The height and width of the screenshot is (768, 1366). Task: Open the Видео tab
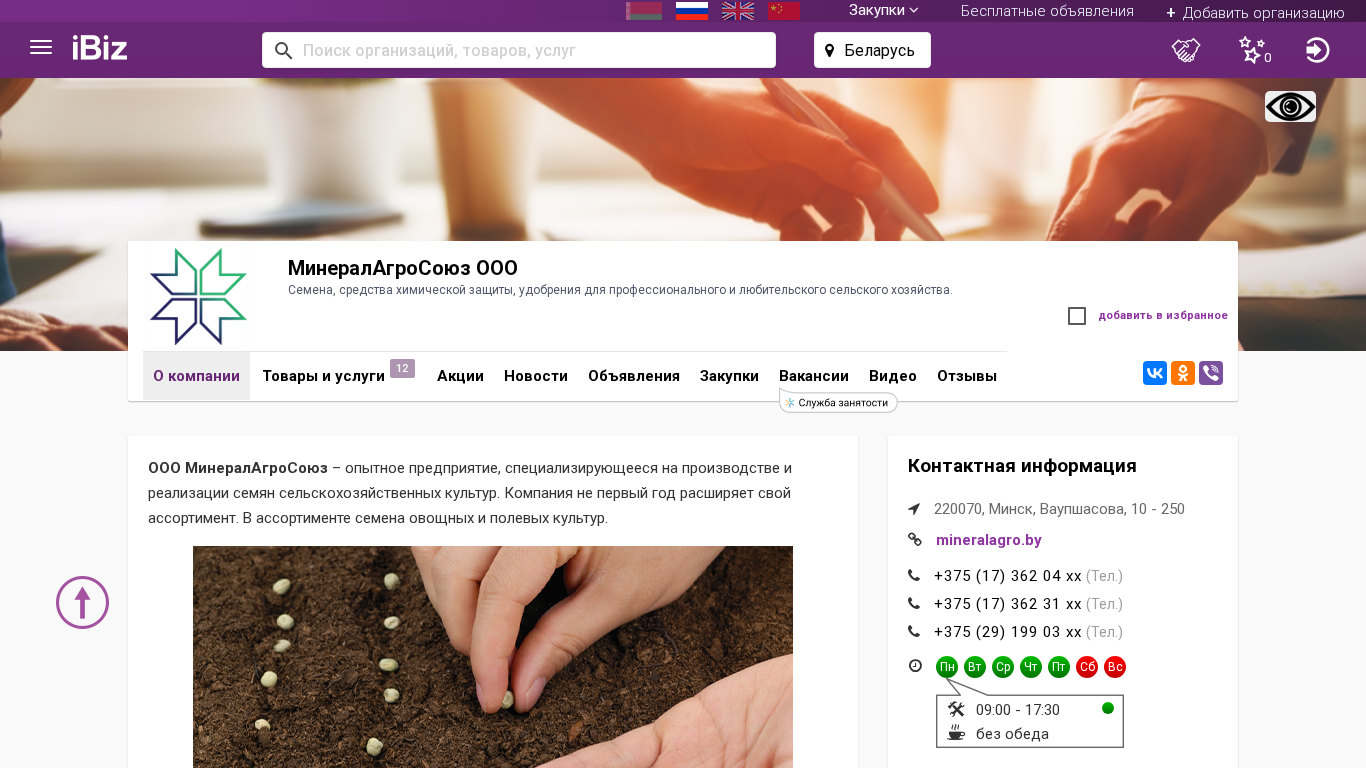(893, 376)
